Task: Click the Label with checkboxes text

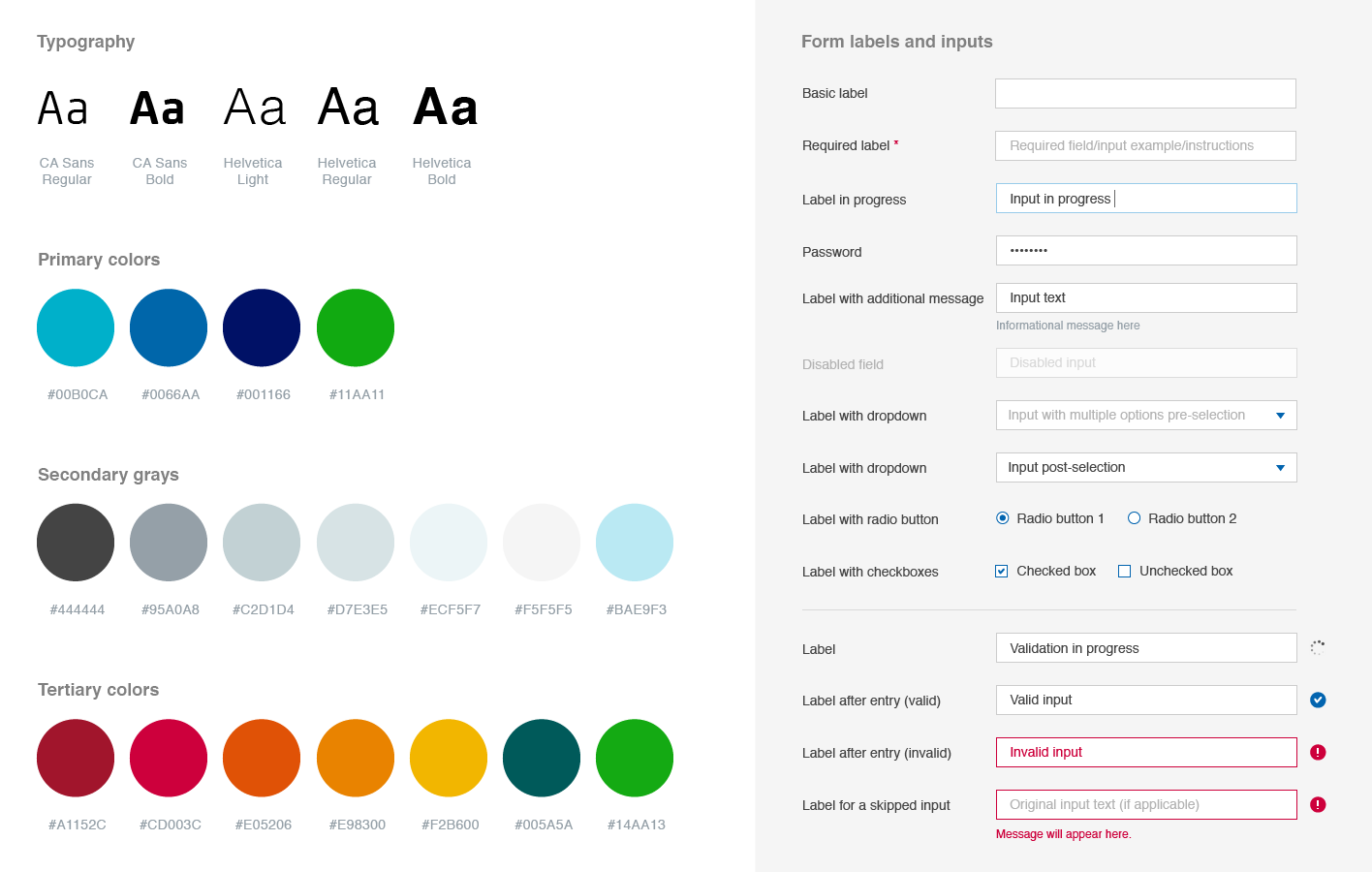Action: [x=870, y=572]
